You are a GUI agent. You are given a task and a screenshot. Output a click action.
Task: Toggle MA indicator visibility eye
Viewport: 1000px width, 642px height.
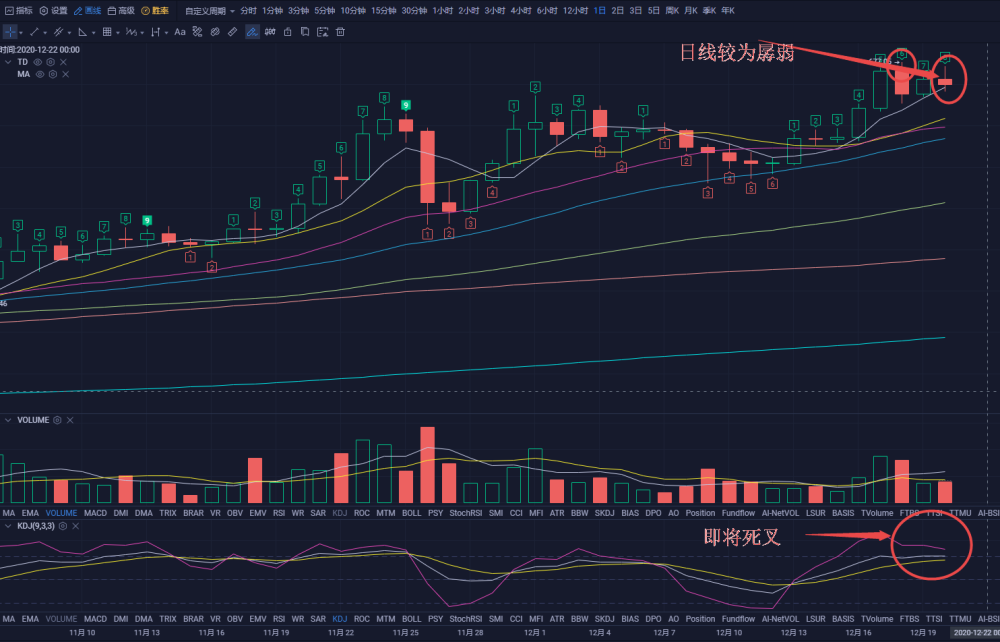tap(40, 74)
